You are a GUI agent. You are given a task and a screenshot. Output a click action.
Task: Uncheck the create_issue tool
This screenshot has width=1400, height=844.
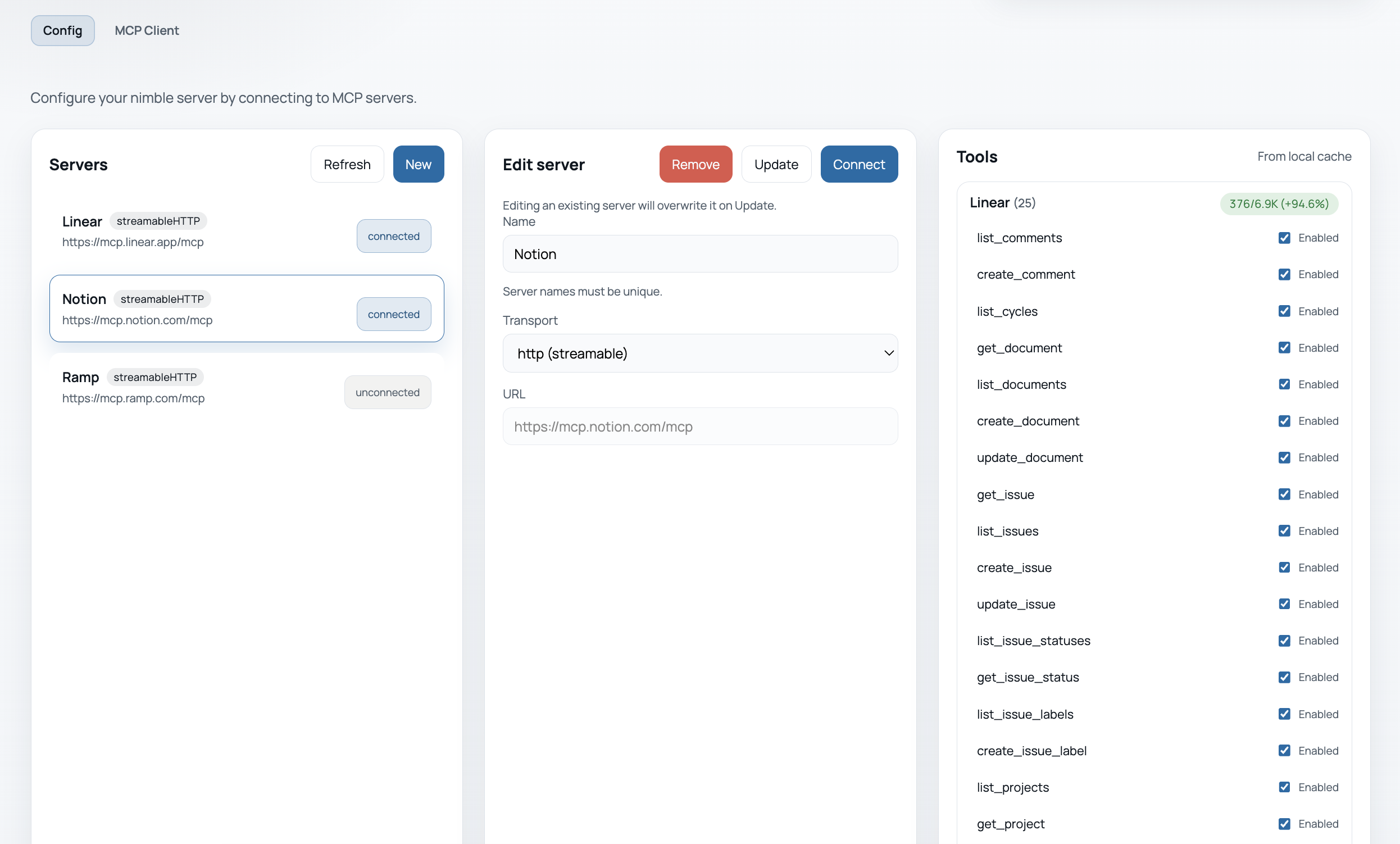tap(1284, 567)
